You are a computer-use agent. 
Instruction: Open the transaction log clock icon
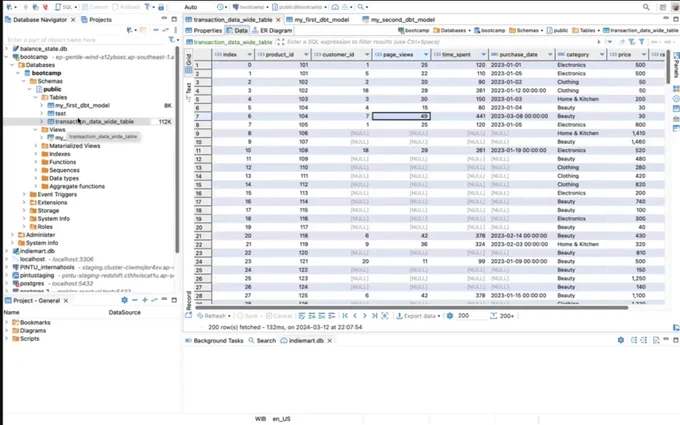pos(221,7)
